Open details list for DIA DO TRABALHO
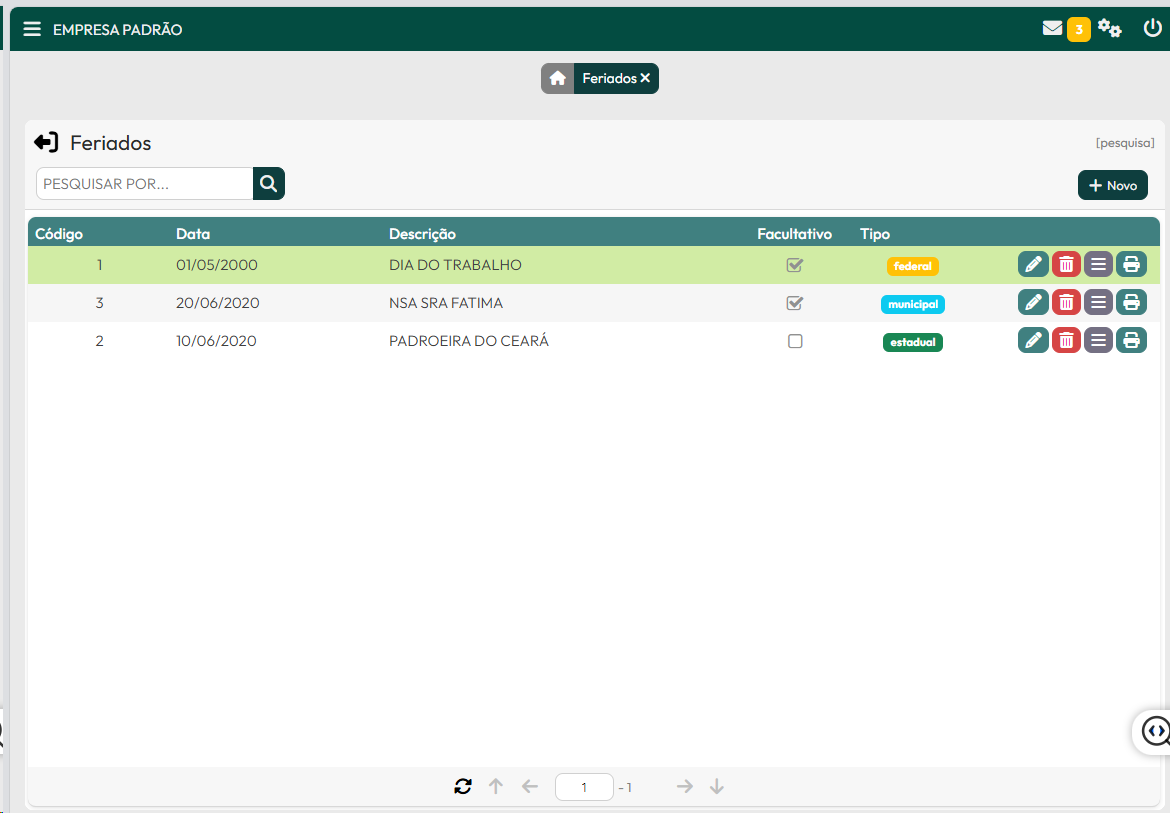Screen dimensions: 1170x813 tap(1098, 265)
